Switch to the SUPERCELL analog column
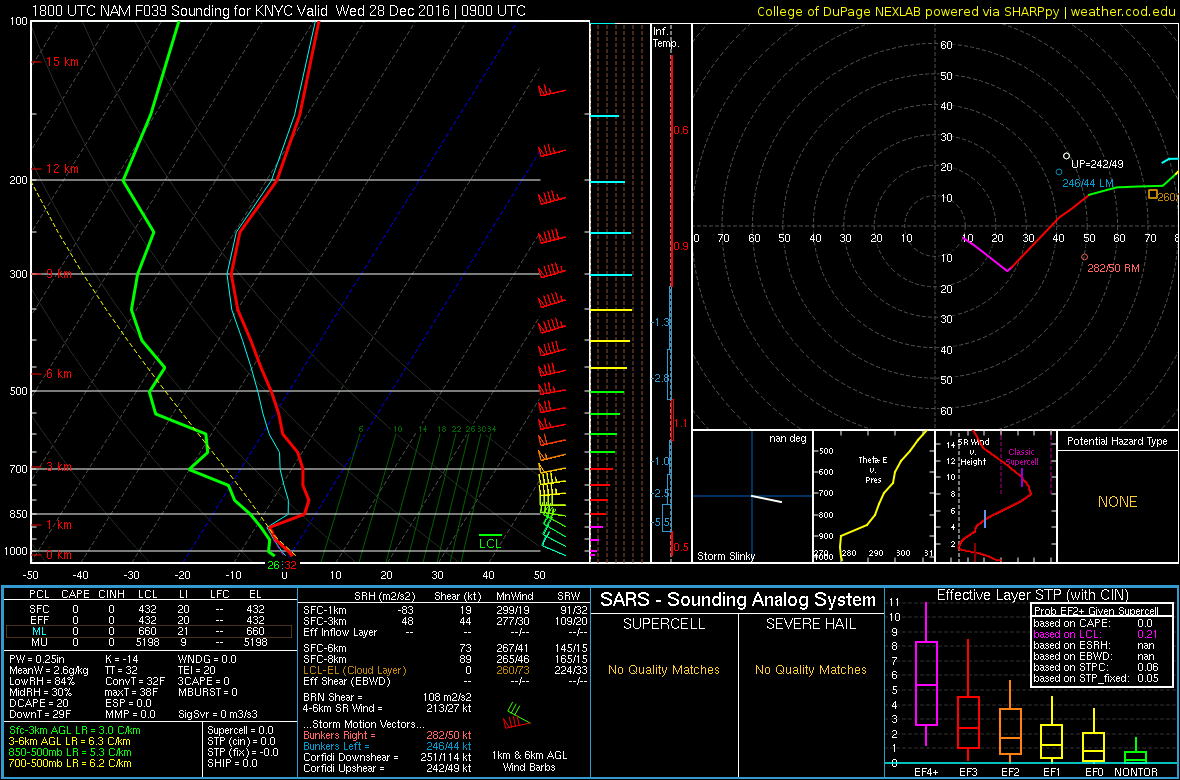 tap(664, 624)
